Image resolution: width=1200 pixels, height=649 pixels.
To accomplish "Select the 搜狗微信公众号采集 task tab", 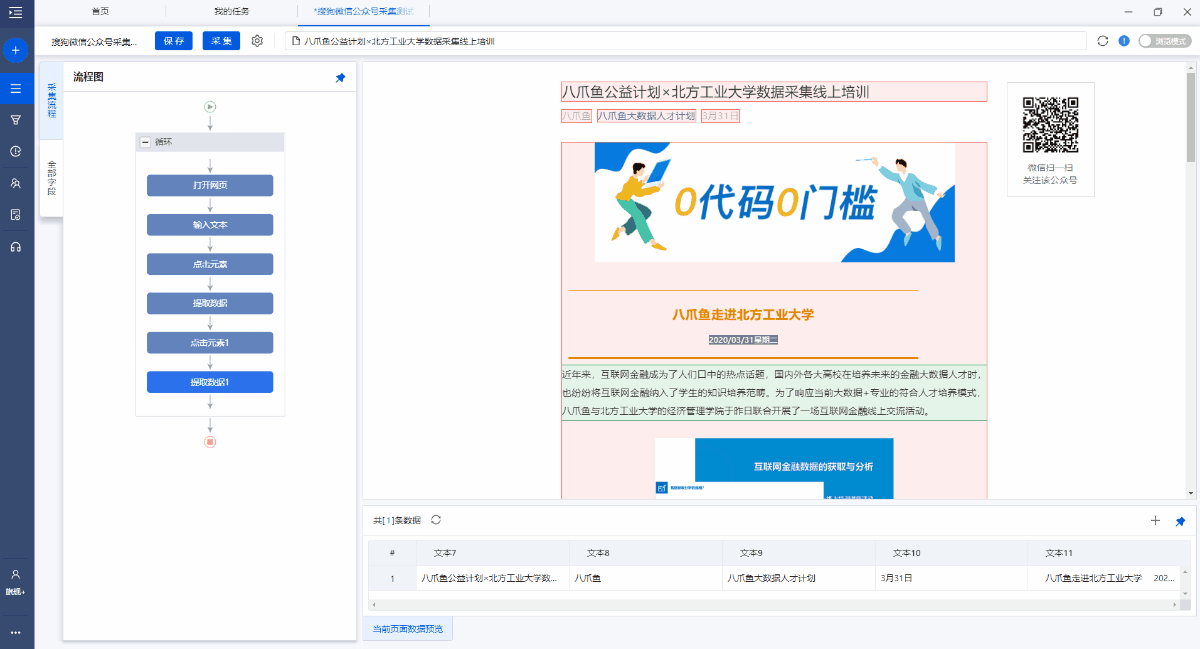I will coord(363,11).
